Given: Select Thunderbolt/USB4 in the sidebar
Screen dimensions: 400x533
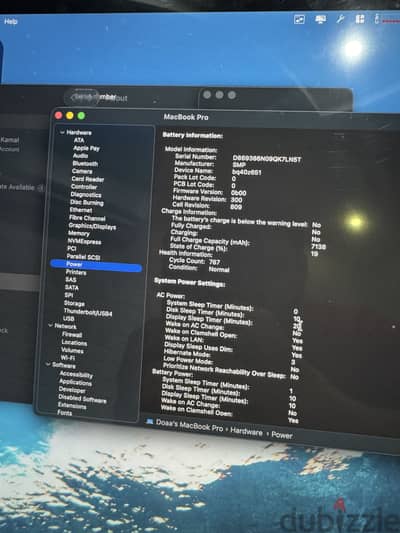Looking at the screenshot, I should pos(88,311).
